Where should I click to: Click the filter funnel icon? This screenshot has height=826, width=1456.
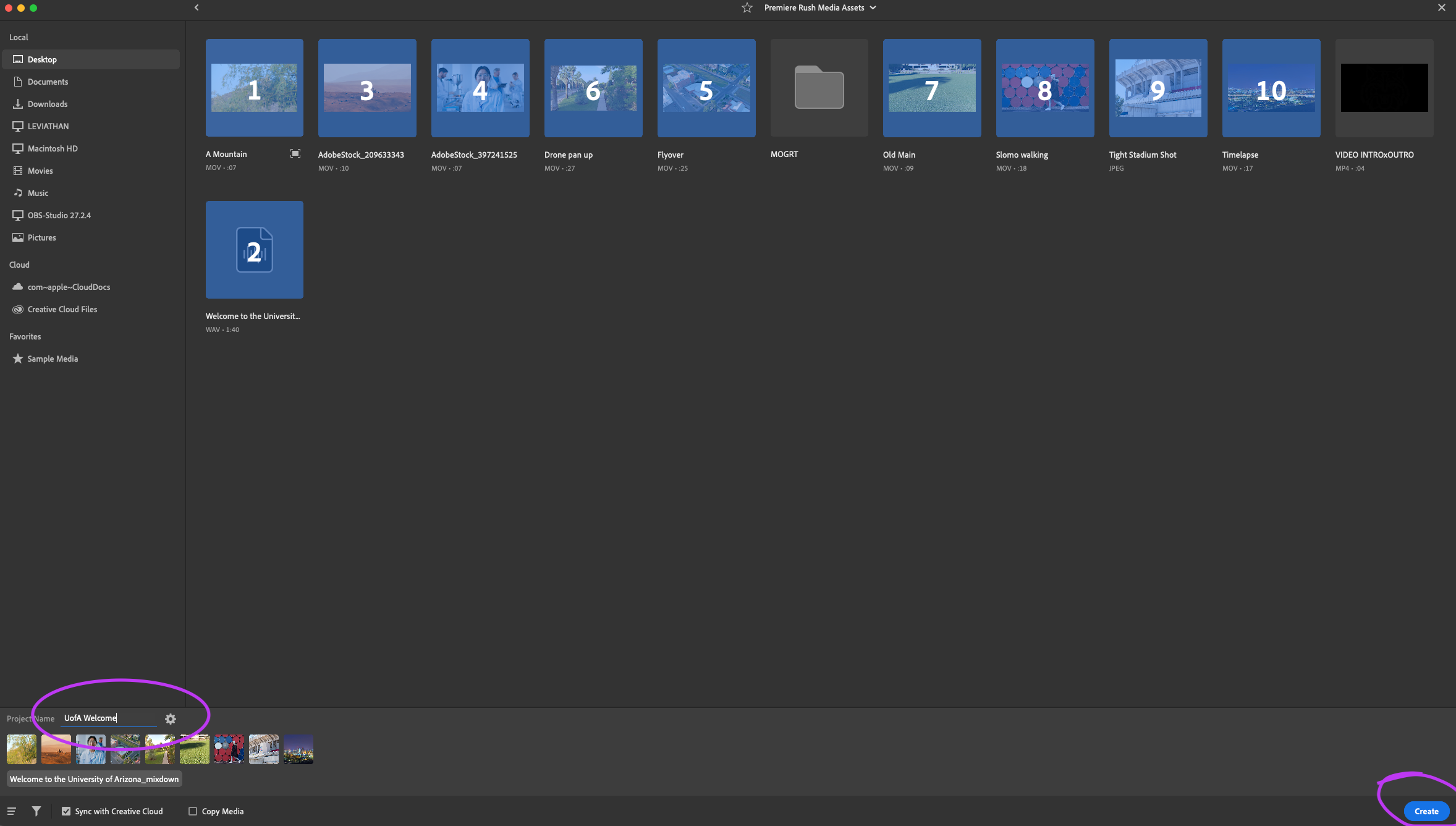coord(36,811)
